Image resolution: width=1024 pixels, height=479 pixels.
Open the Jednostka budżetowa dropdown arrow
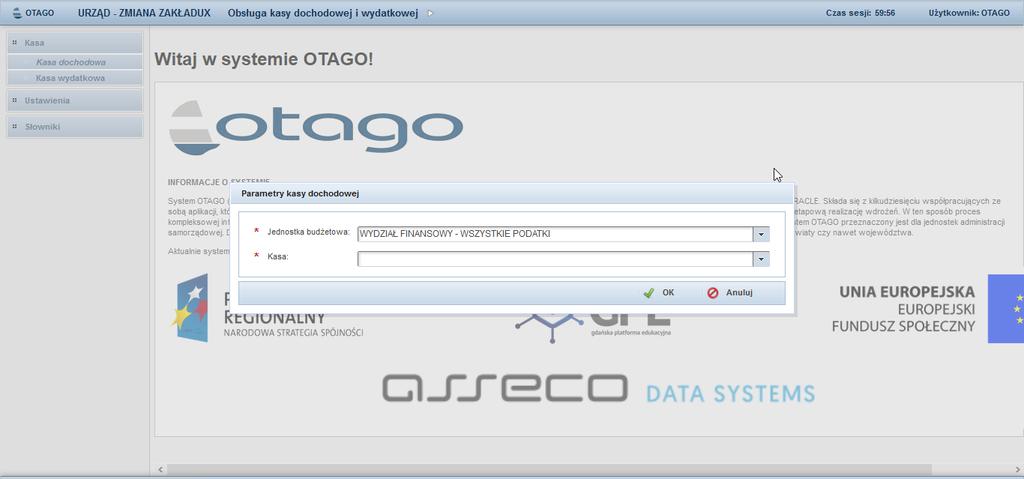tap(761, 234)
